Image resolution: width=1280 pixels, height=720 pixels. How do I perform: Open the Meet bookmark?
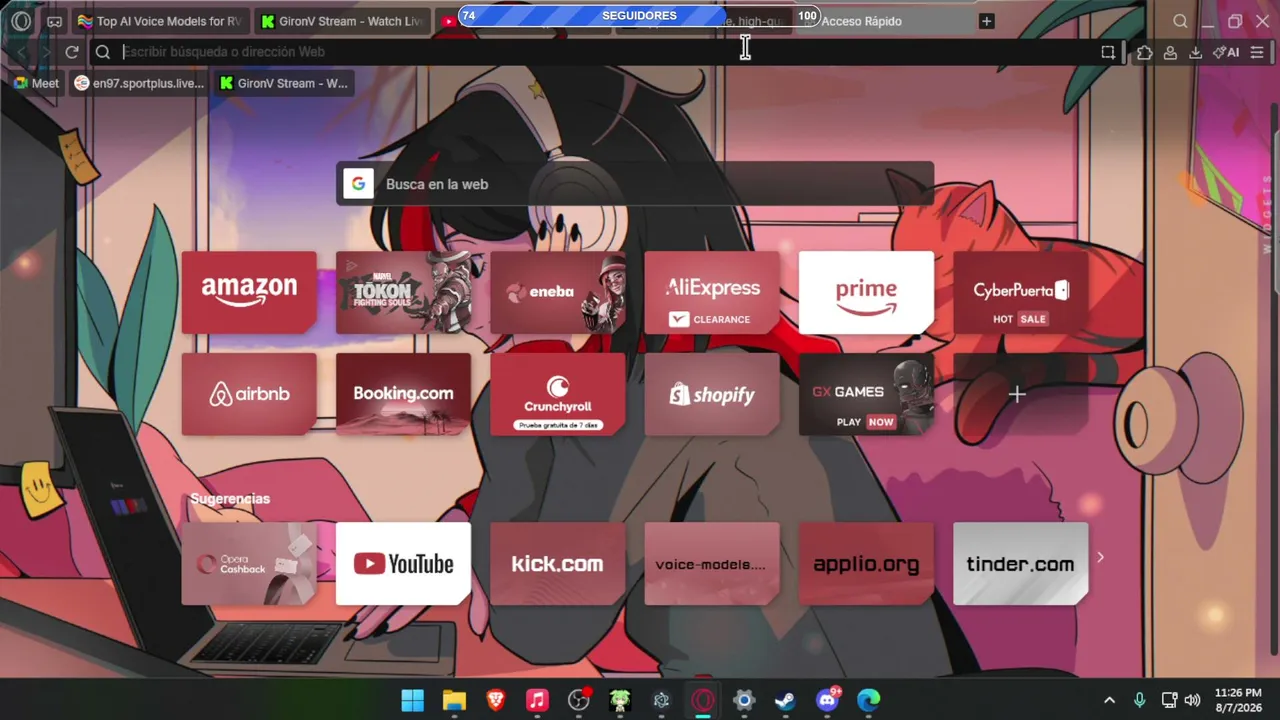[36, 83]
